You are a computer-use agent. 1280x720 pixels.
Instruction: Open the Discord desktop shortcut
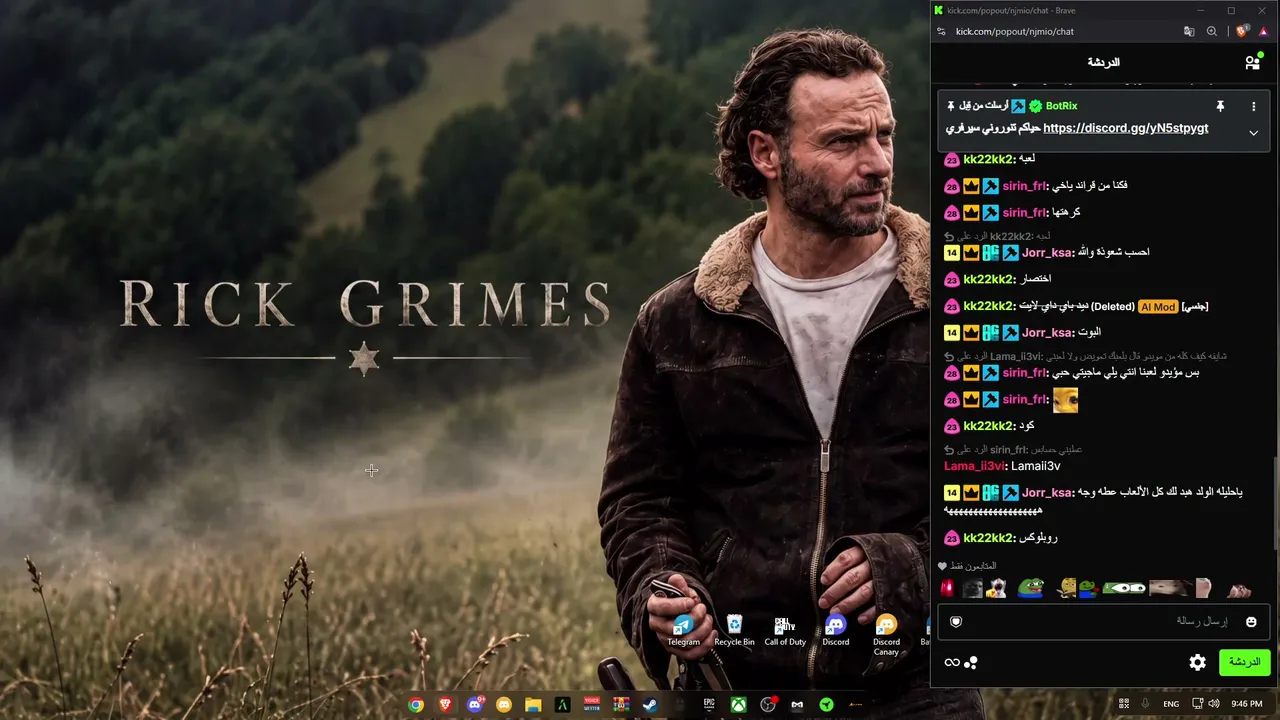[836, 631]
